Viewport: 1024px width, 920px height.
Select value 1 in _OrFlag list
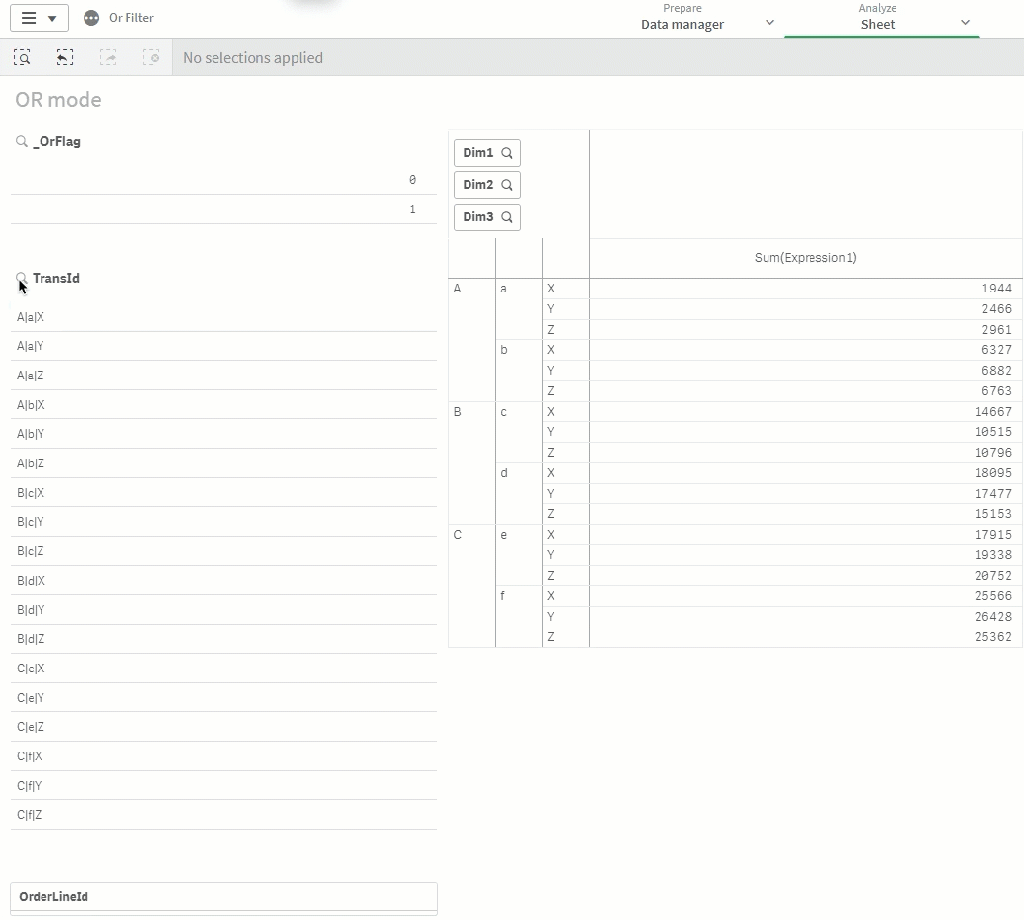223,209
